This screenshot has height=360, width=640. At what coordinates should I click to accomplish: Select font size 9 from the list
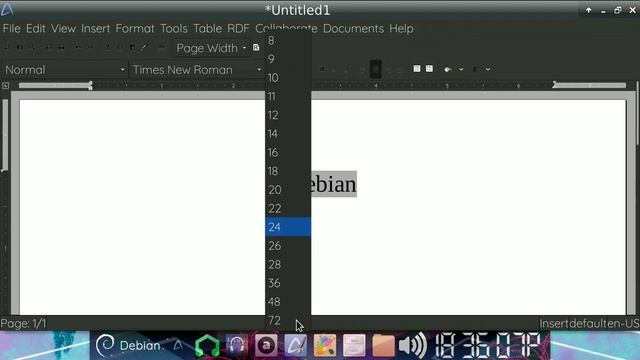point(288,59)
